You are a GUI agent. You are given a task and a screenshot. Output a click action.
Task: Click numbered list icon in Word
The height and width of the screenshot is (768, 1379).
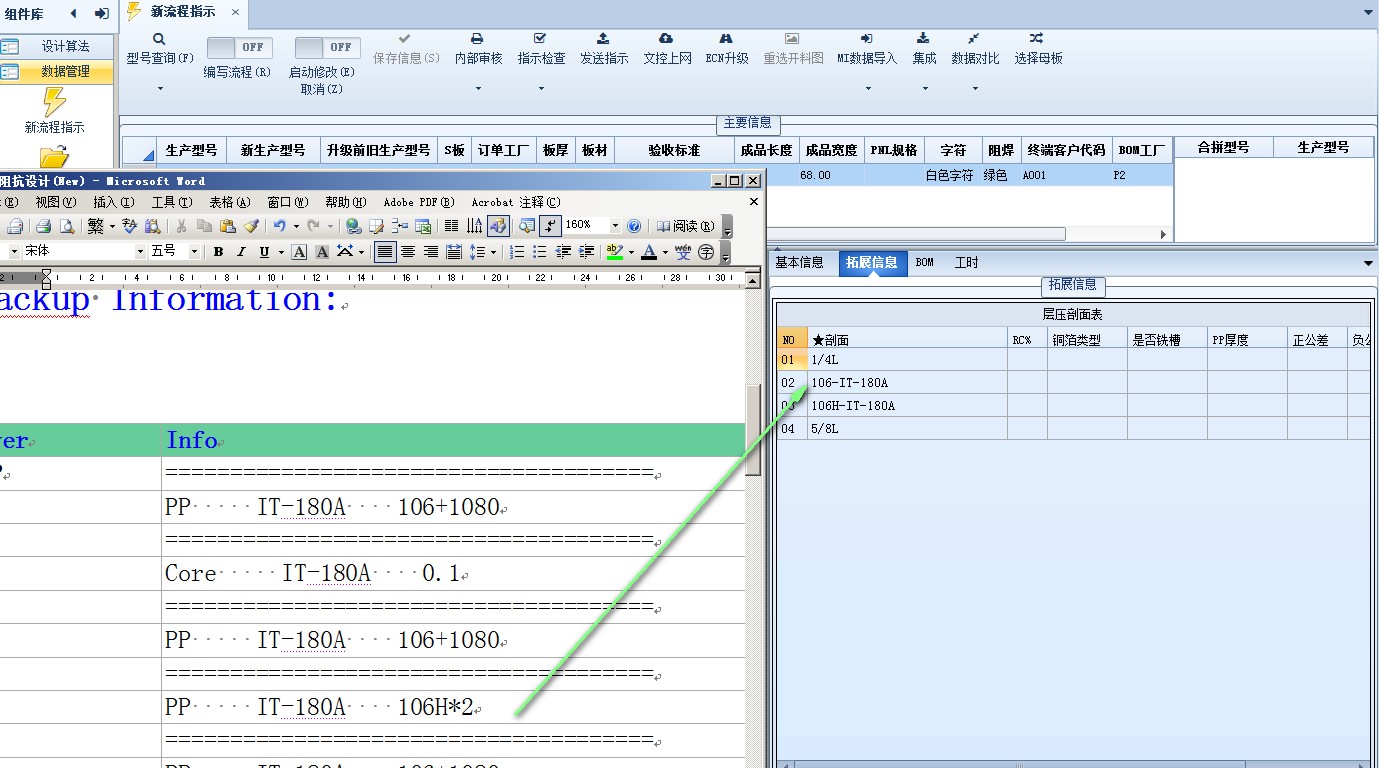coord(517,252)
